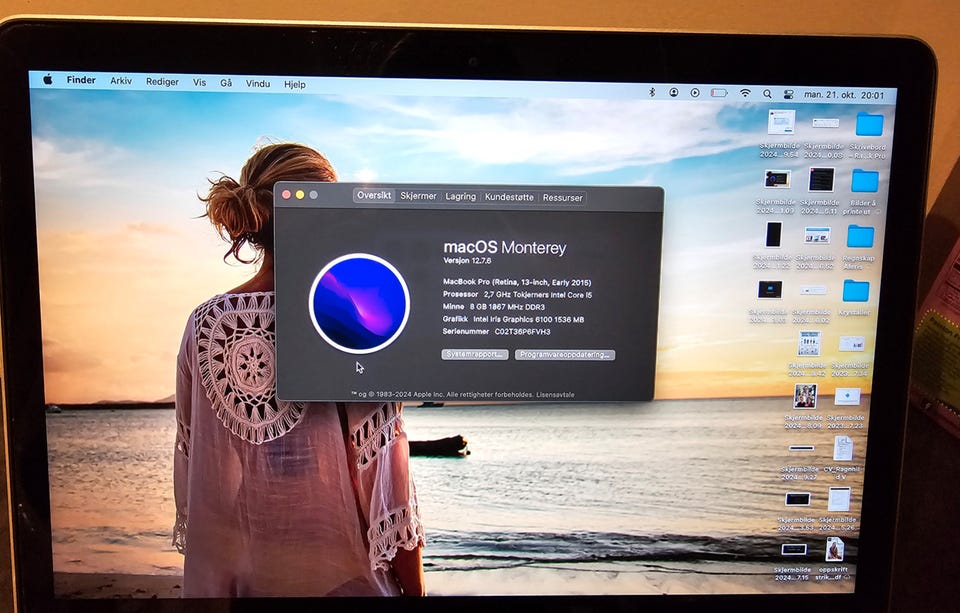The image size is (960, 613).
Task: Select the Skrivebord folder on desktop
Action: pos(869,124)
